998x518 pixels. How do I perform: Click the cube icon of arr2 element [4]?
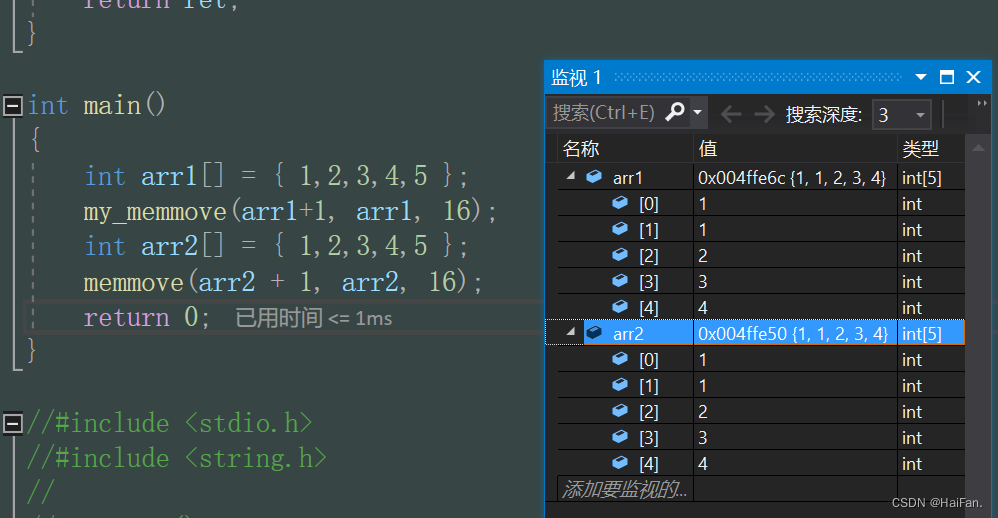click(620, 463)
